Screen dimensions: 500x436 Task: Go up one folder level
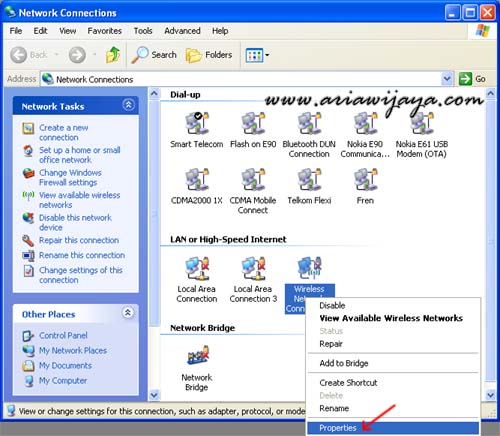coord(113,55)
